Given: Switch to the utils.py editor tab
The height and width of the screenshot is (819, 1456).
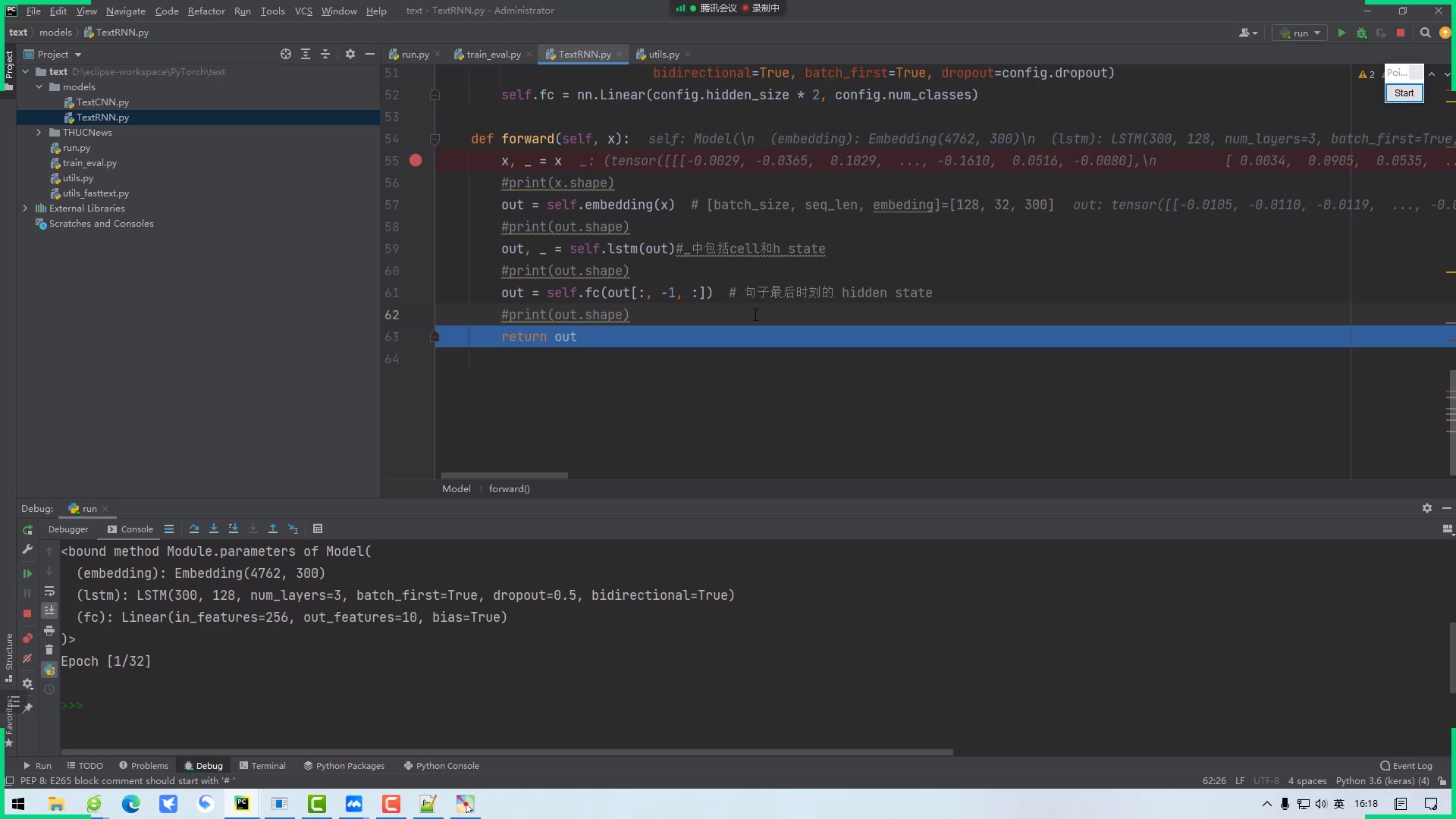Looking at the screenshot, I should (x=661, y=54).
